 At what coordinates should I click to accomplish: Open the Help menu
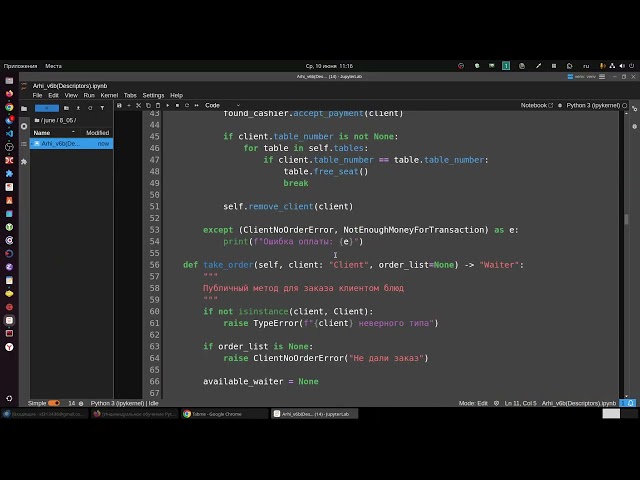176,95
